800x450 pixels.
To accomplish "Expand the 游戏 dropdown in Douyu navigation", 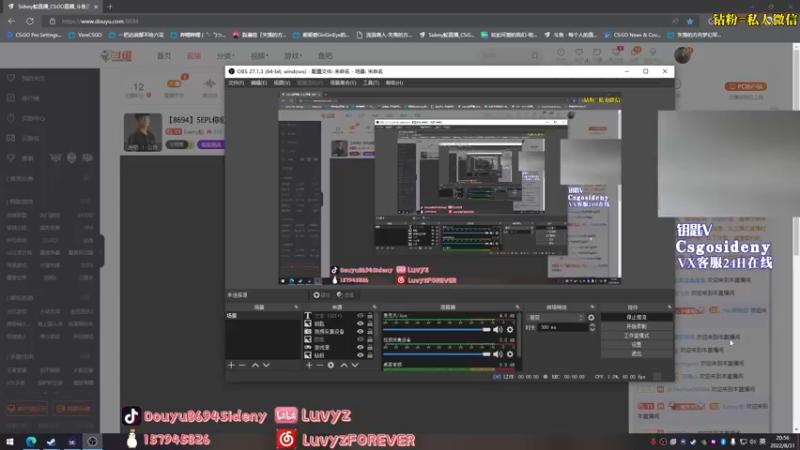I will [x=293, y=56].
